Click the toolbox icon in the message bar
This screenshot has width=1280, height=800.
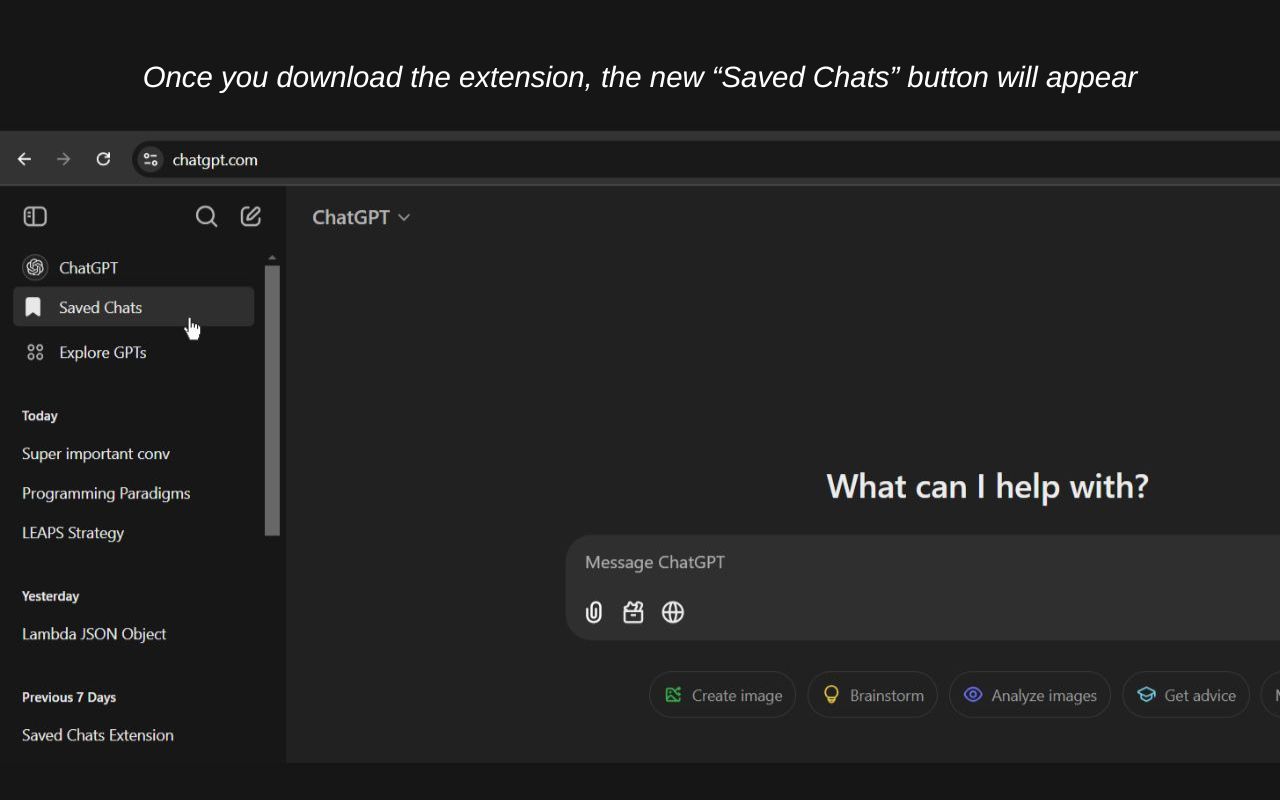(x=633, y=612)
